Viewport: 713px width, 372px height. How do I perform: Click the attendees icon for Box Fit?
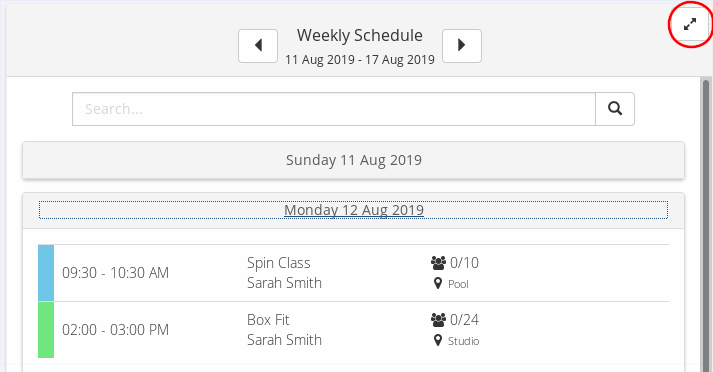pyautogui.click(x=438, y=320)
